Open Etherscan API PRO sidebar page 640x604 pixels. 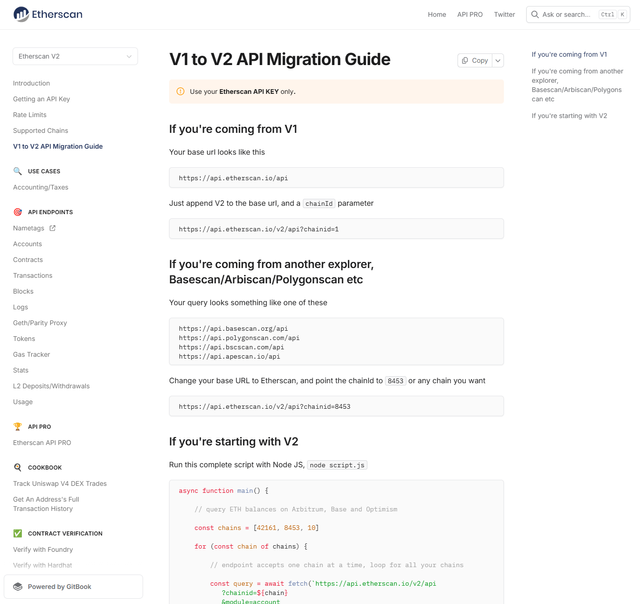42,443
